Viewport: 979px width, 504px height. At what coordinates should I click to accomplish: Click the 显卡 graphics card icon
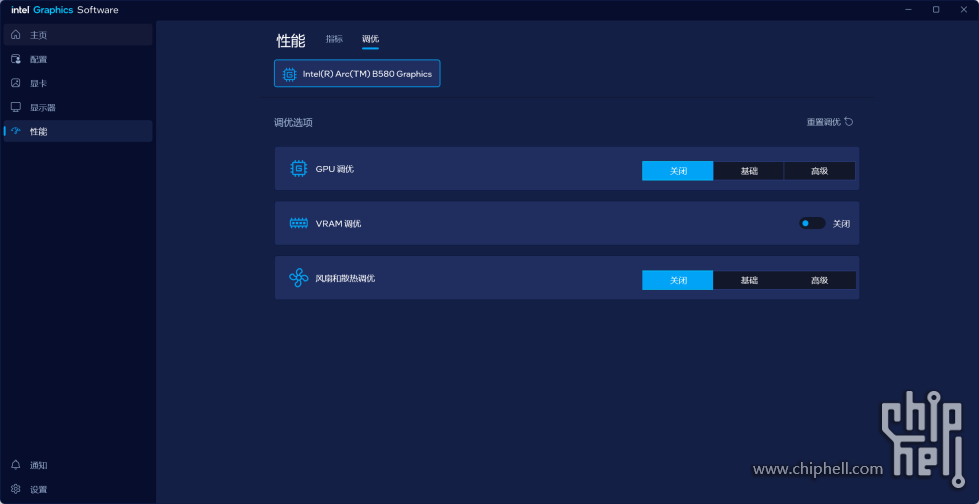point(16,83)
